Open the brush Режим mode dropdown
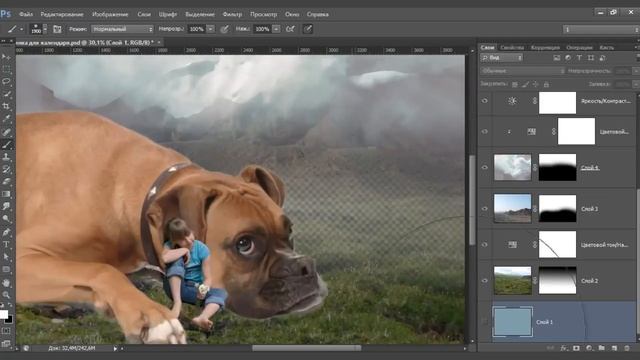The width and height of the screenshot is (640, 360). [x=122, y=29]
